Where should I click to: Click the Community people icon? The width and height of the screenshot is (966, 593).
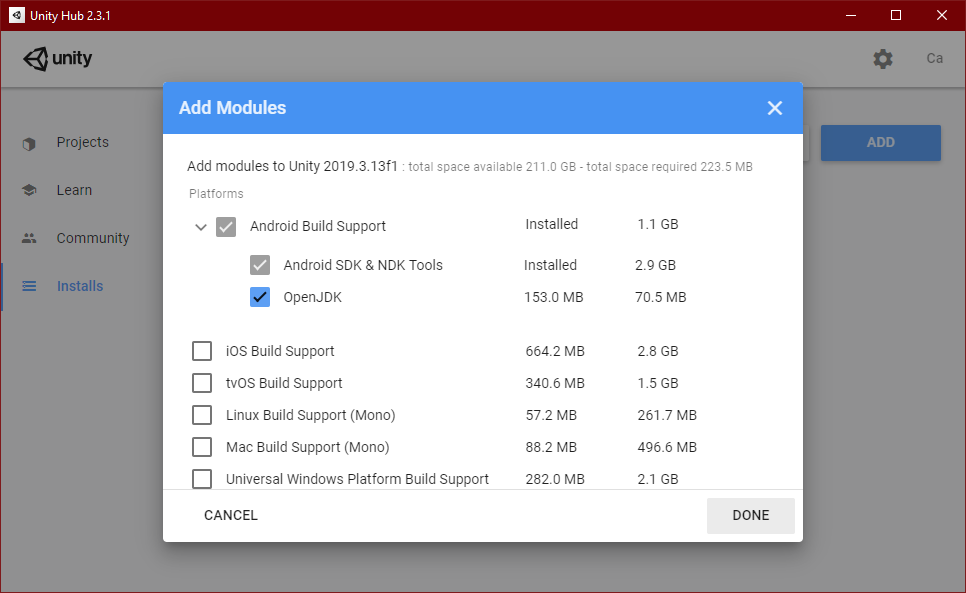tap(29, 239)
